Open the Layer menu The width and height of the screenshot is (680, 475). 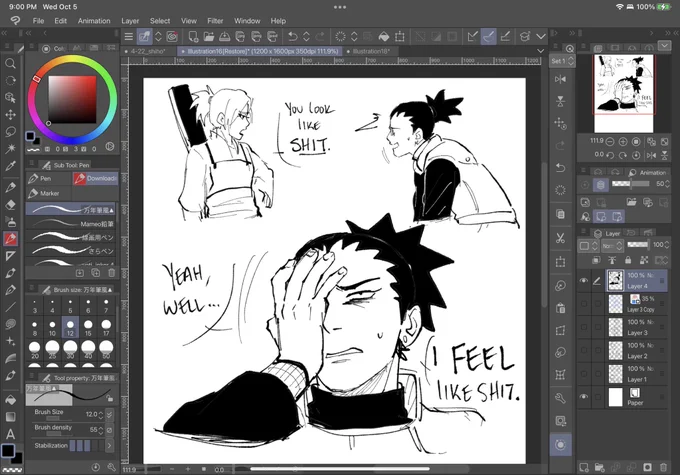130,21
